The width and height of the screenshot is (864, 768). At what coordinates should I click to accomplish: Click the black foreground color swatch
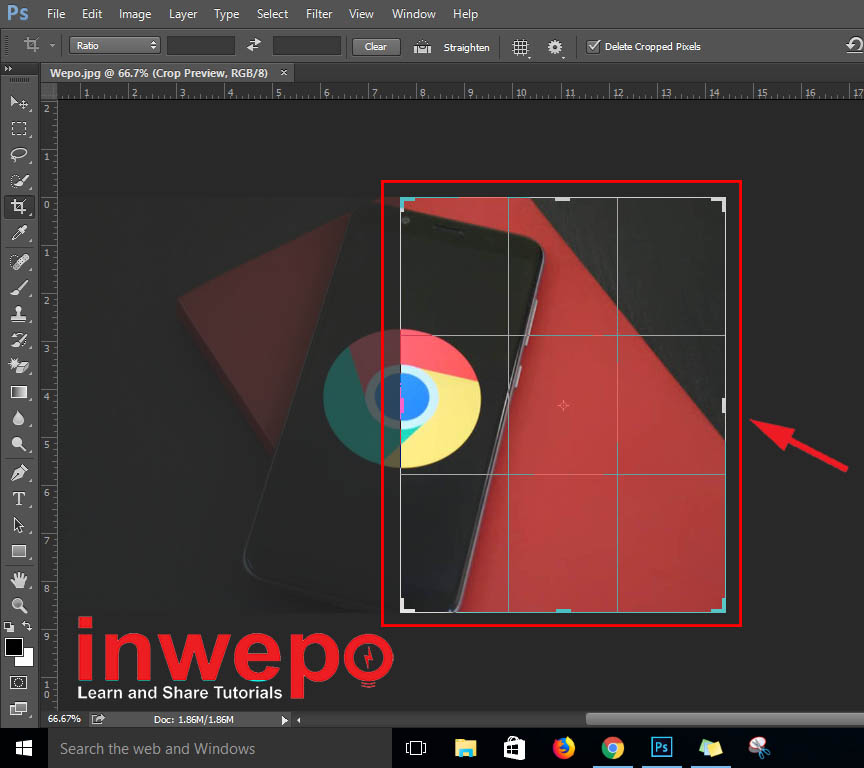[14, 648]
